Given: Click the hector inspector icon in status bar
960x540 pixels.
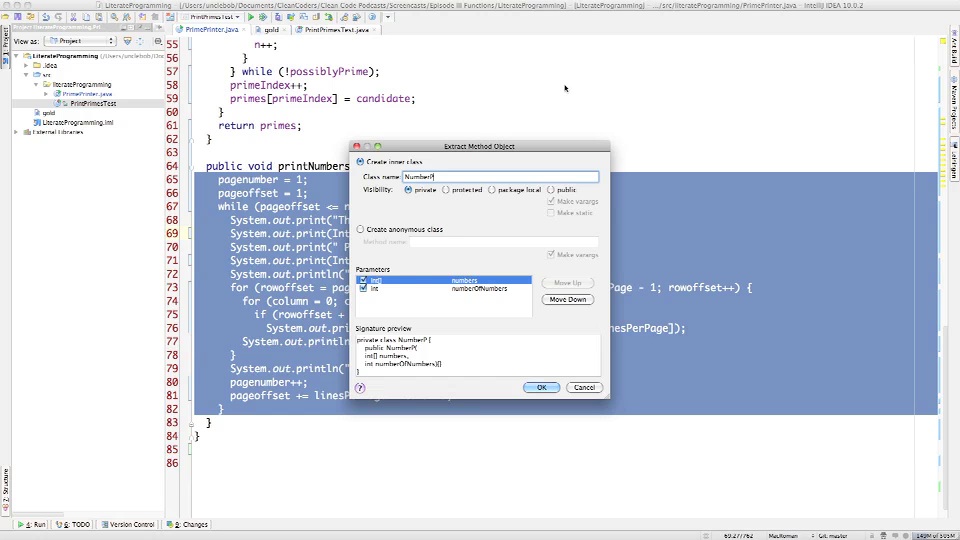Looking at the screenshot, I should 883,536.
